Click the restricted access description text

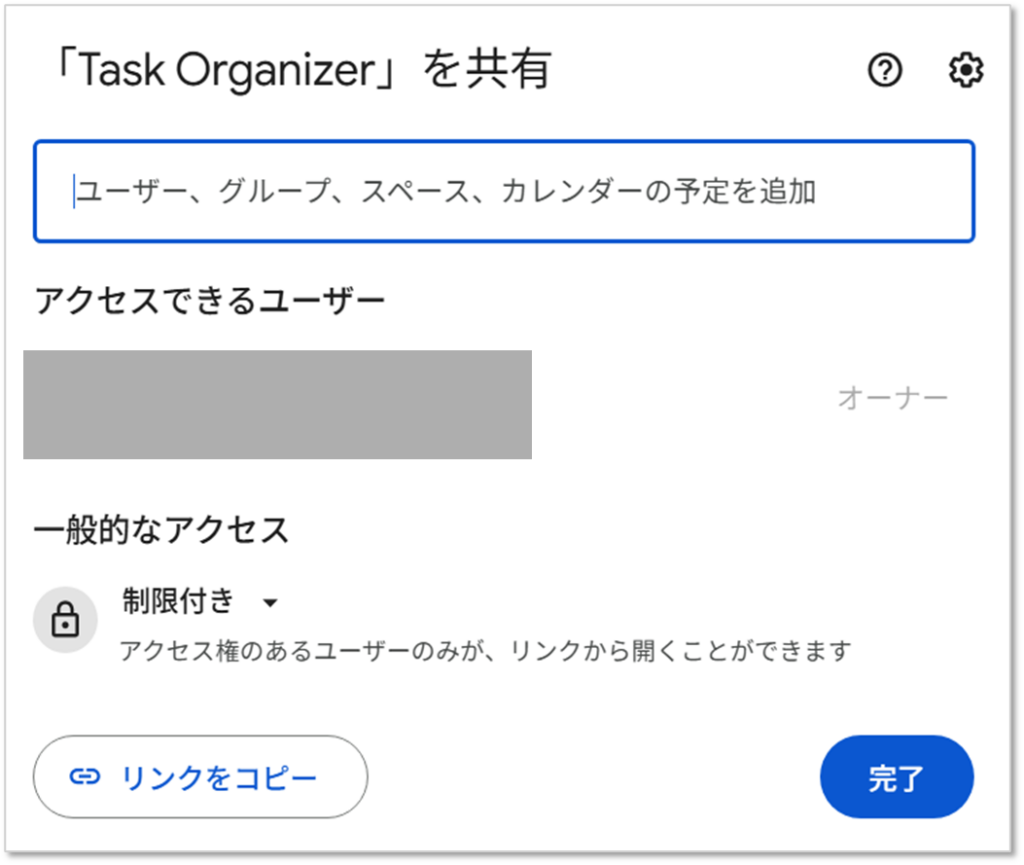(485, 651)
